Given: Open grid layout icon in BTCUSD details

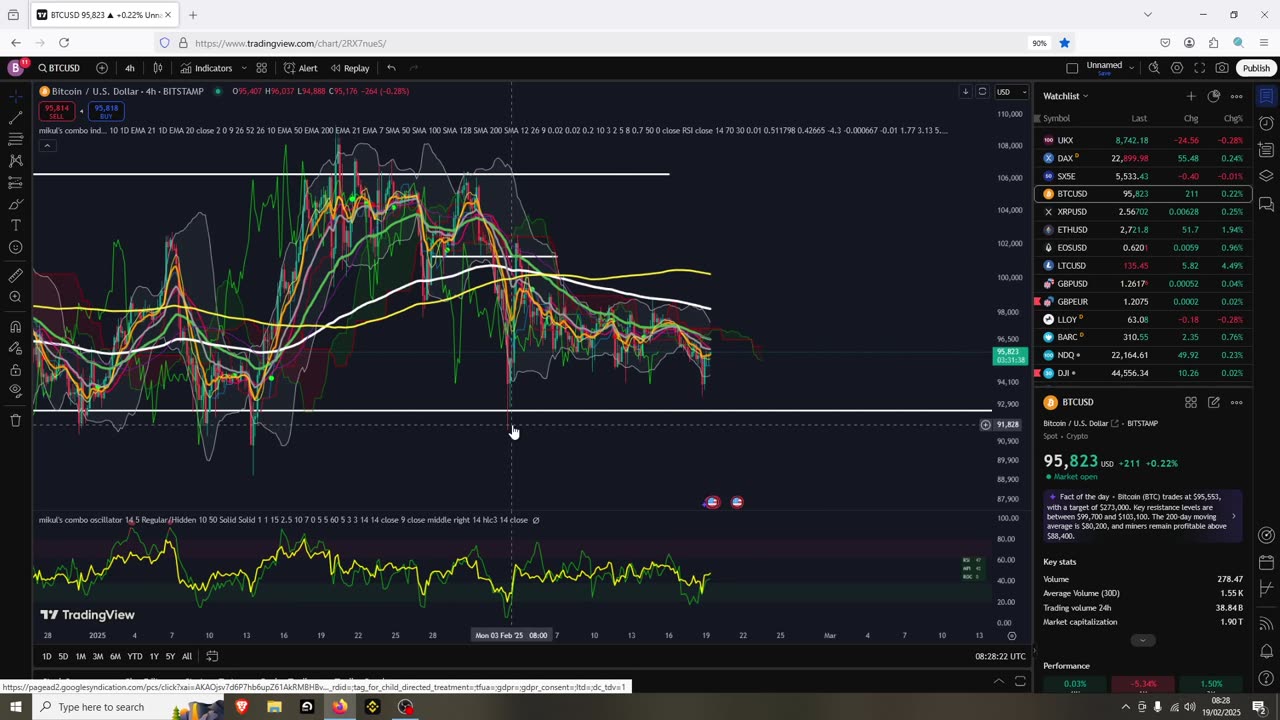Looking at the screenshot, I should pos(1191,402).
